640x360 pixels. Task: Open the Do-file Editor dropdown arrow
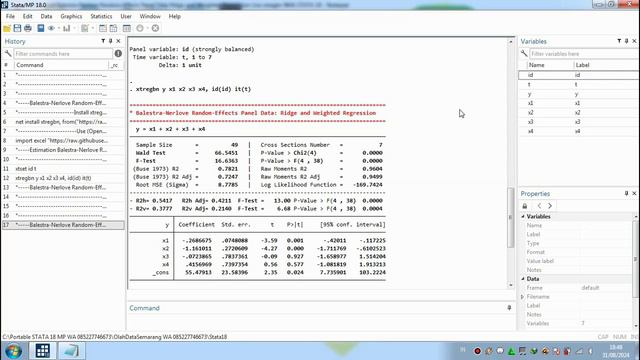(x=93, y=28)
